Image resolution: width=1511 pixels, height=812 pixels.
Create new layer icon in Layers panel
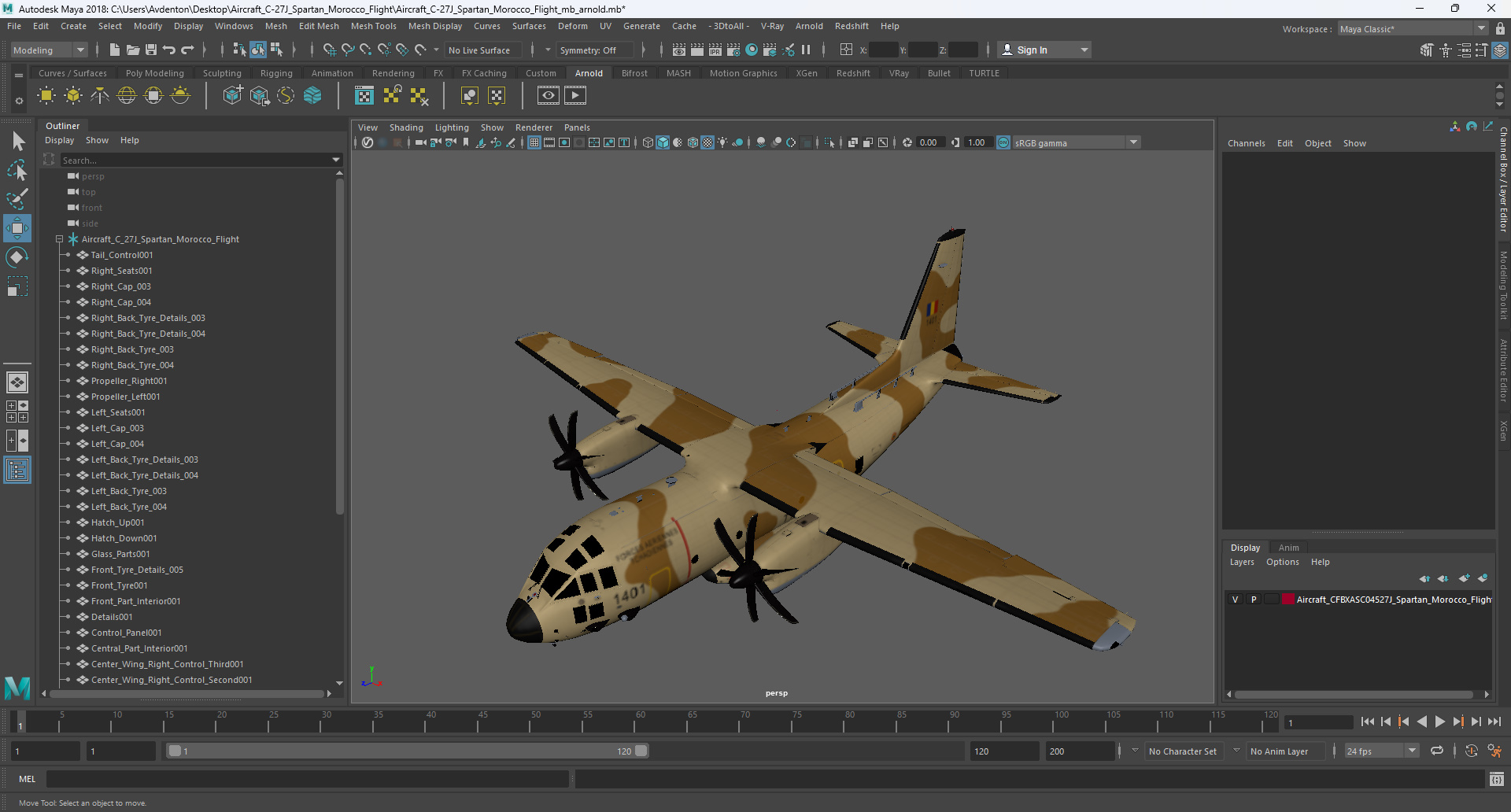pyautogui.click(x=1464, y=578)
